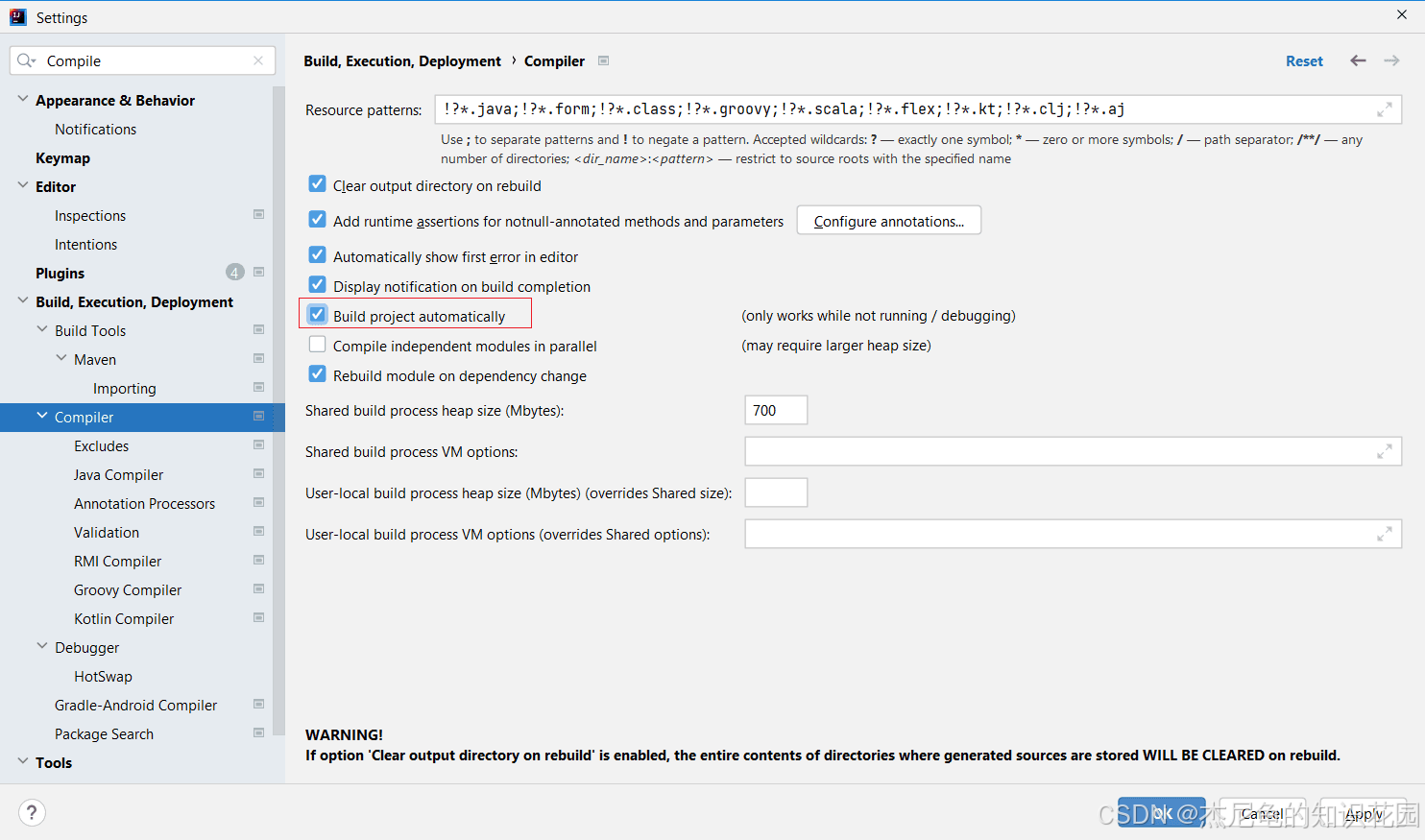Open Annotation Processors settings page
This screenshot has width=1425, height=840.
(x=144, y=503)
